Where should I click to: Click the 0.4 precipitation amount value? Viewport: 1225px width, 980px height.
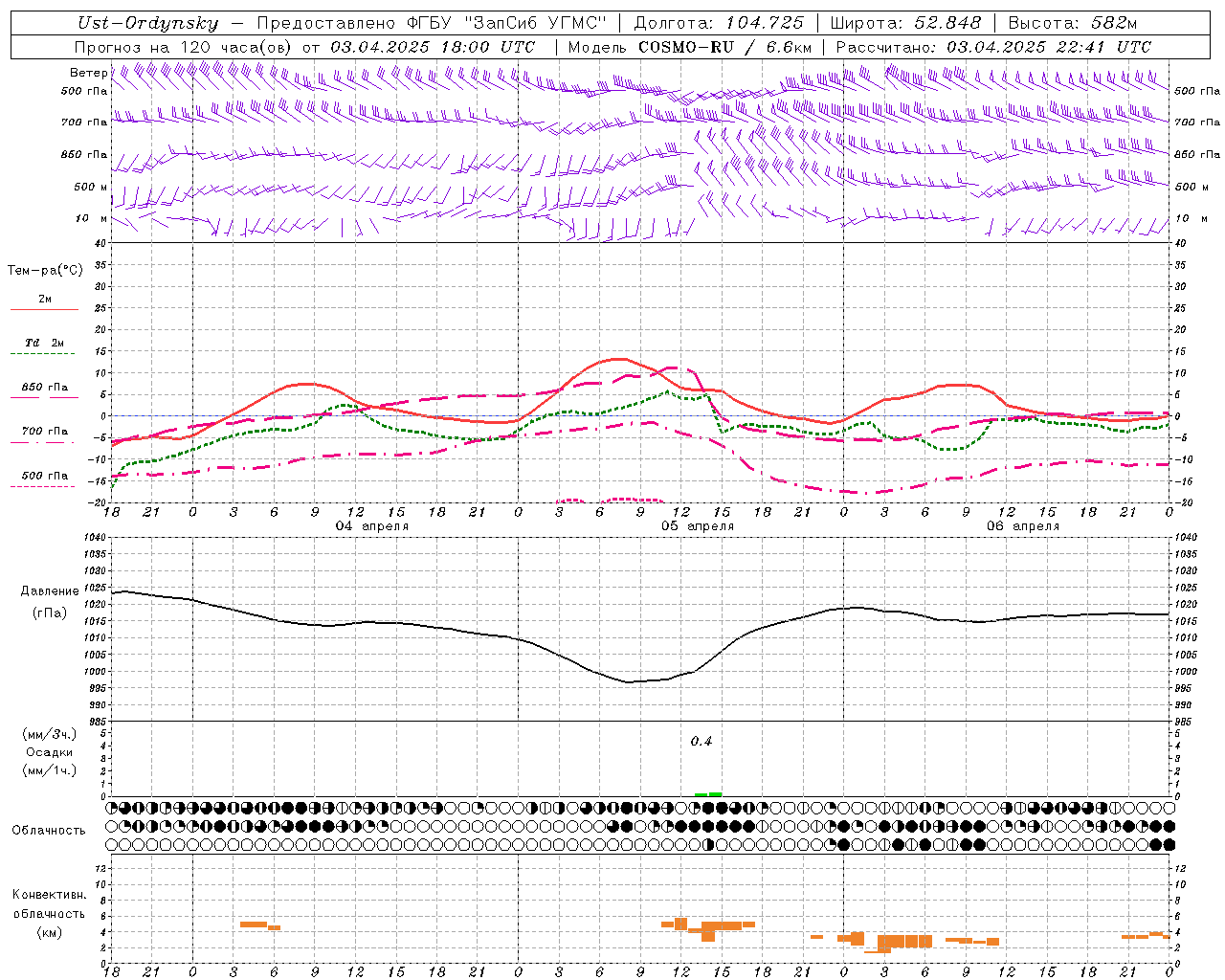click(x=702, y=742)
